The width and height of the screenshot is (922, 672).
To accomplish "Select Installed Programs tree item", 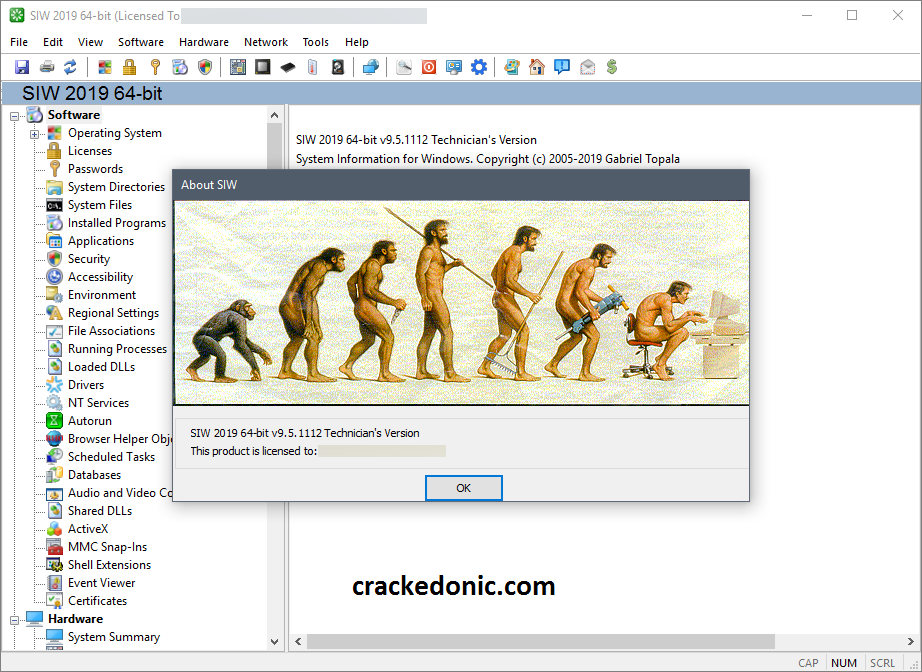I will 116,223.
